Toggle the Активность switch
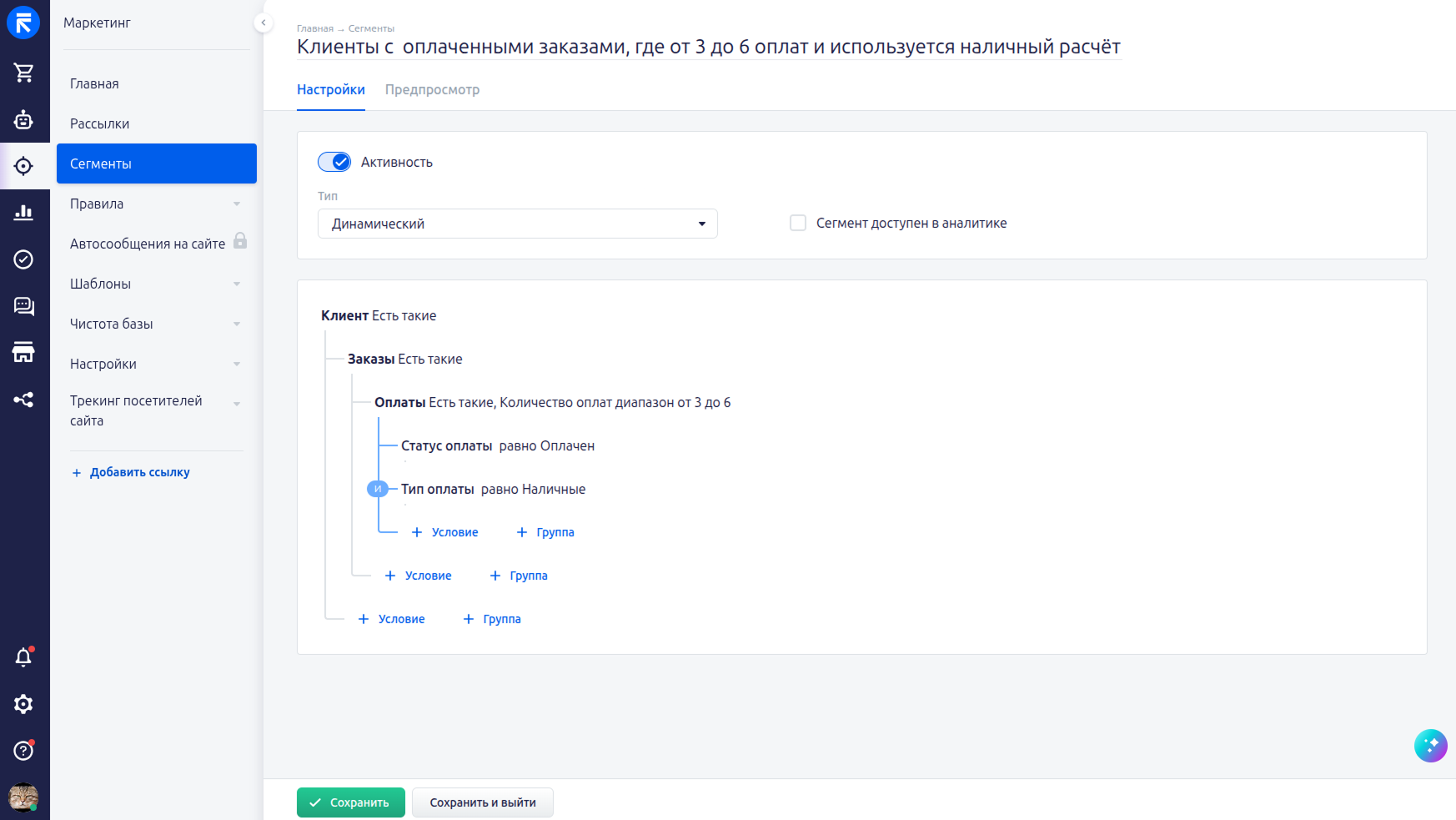 pyautogui.click(x=334, y=162)
